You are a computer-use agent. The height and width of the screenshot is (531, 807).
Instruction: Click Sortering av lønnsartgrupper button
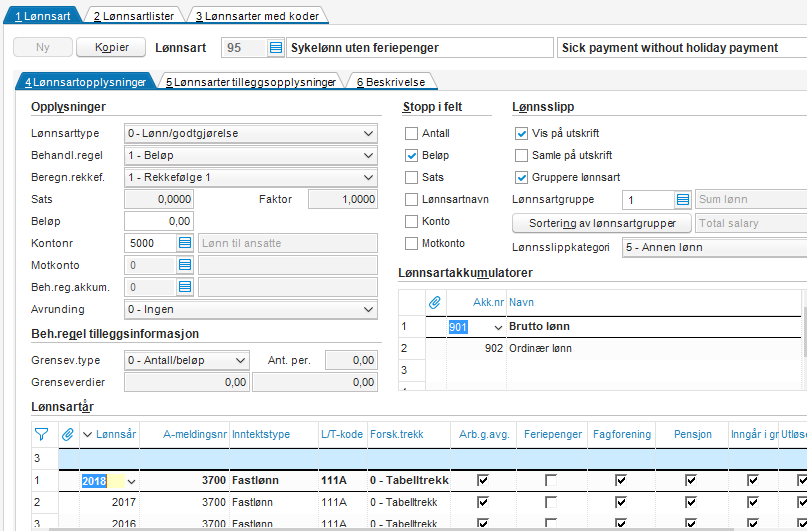tap(602, 223)
